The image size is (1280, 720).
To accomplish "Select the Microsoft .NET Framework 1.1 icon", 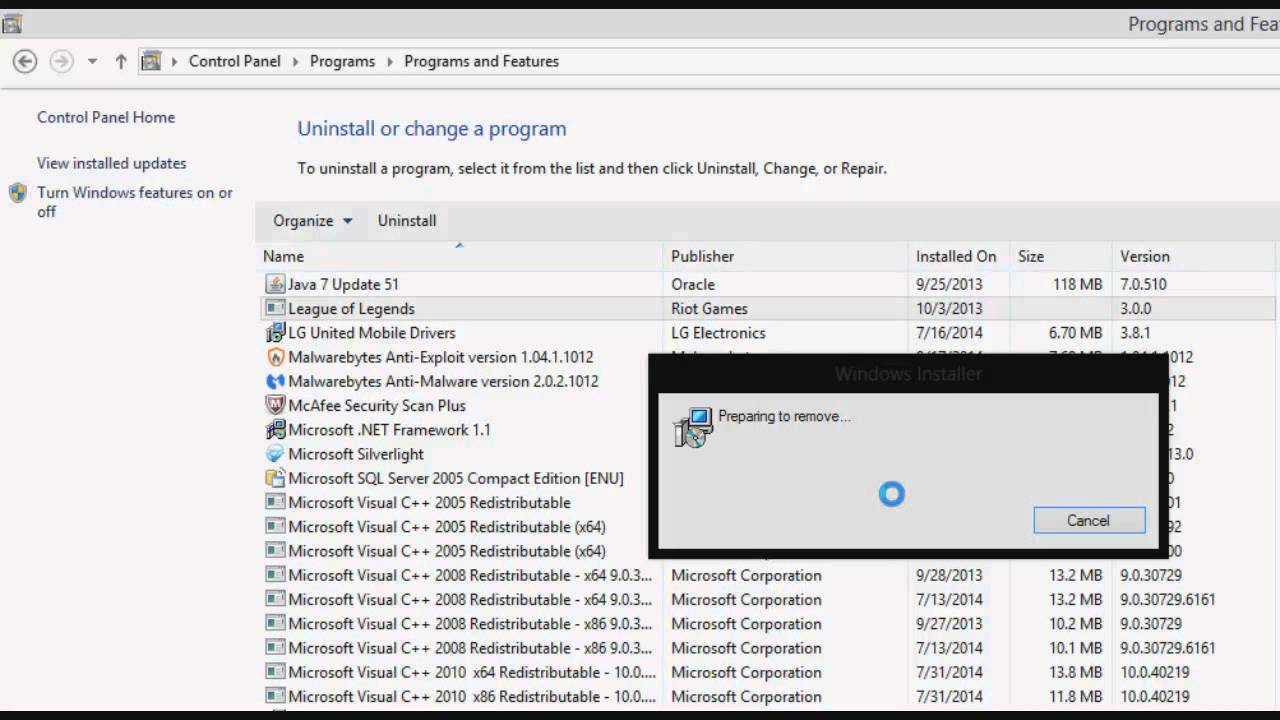I will click(275, 430).
